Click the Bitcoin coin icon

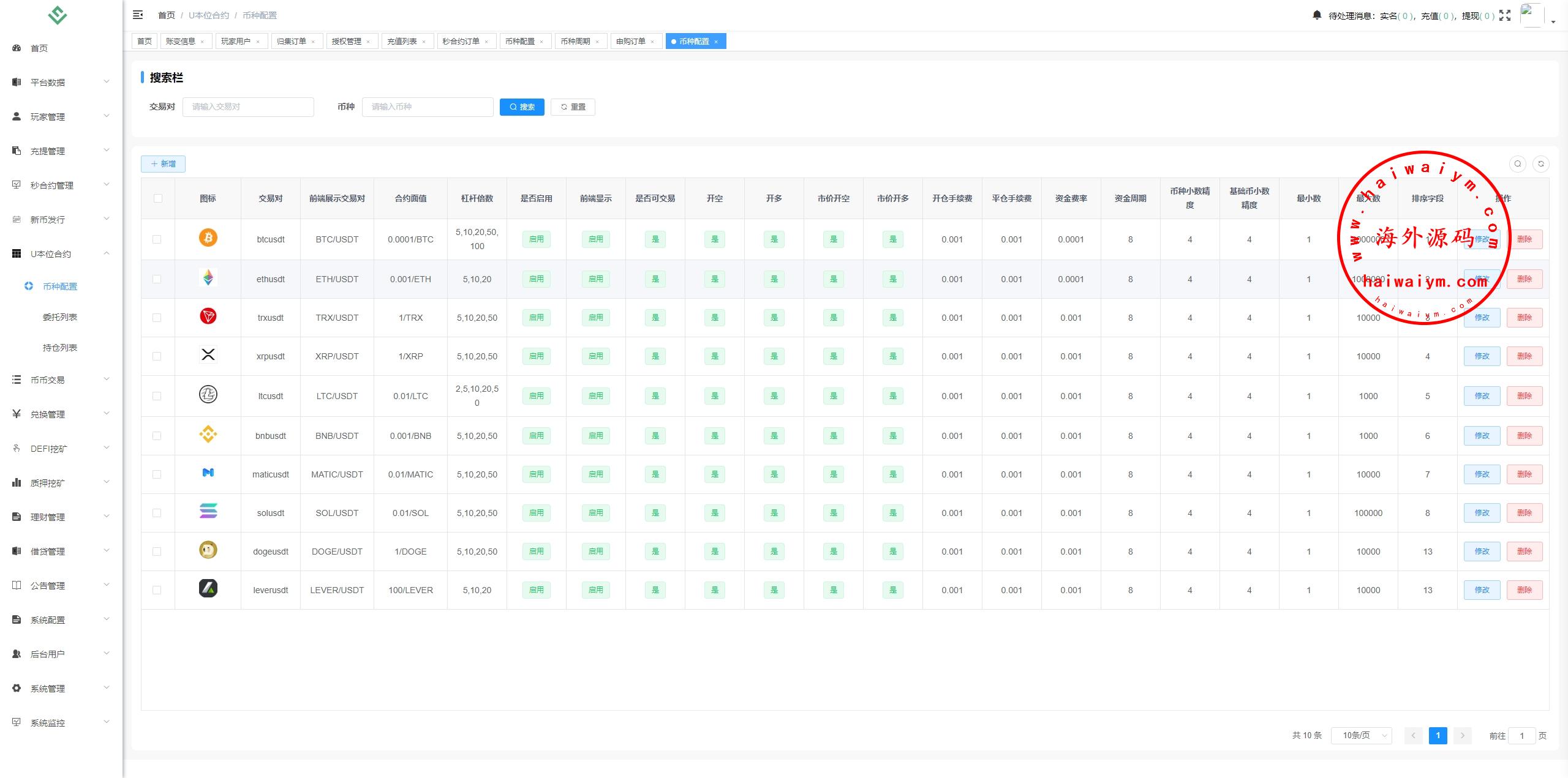point(208,238)
